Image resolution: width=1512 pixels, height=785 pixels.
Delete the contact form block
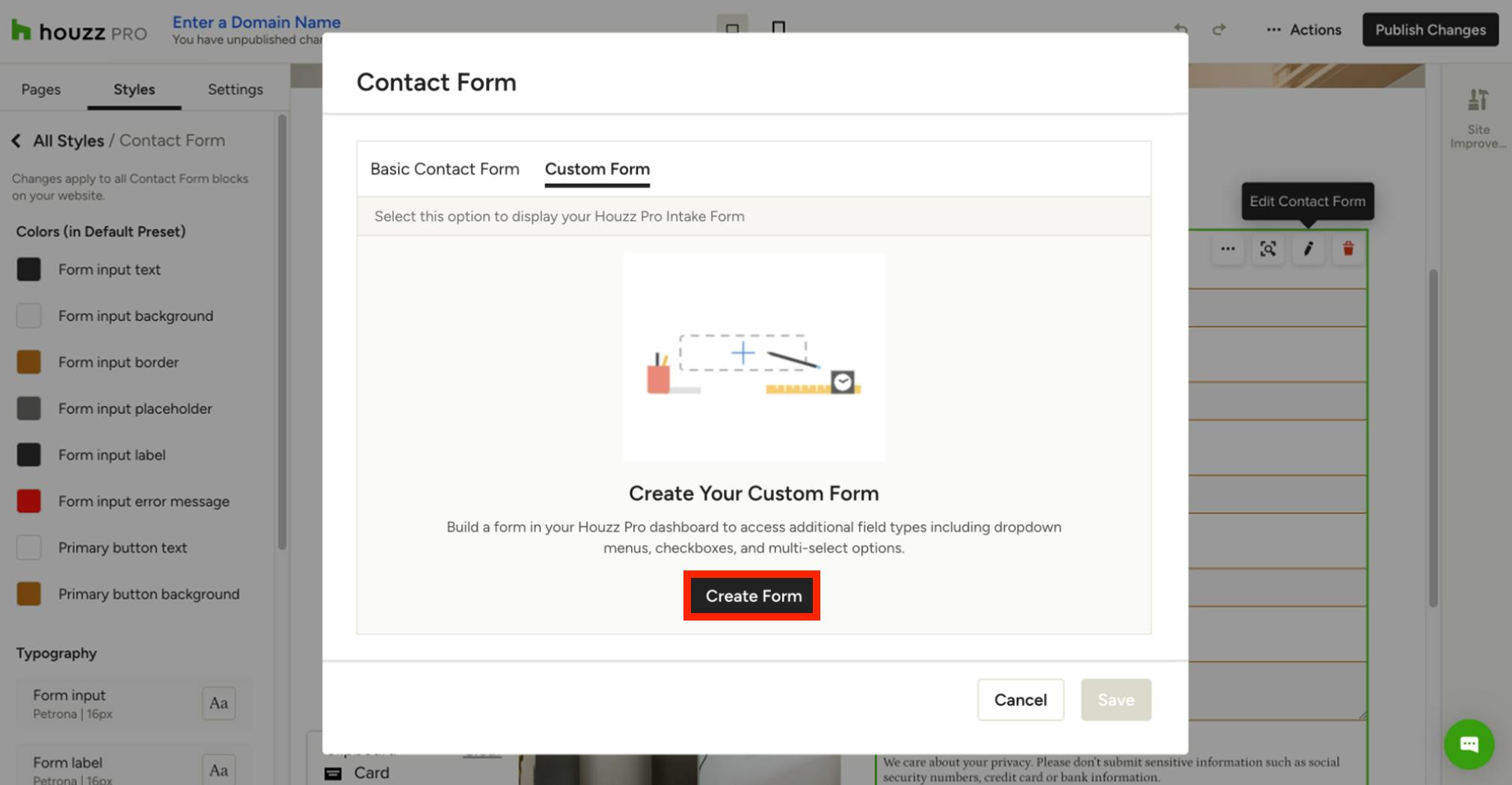coord(1348,249)
